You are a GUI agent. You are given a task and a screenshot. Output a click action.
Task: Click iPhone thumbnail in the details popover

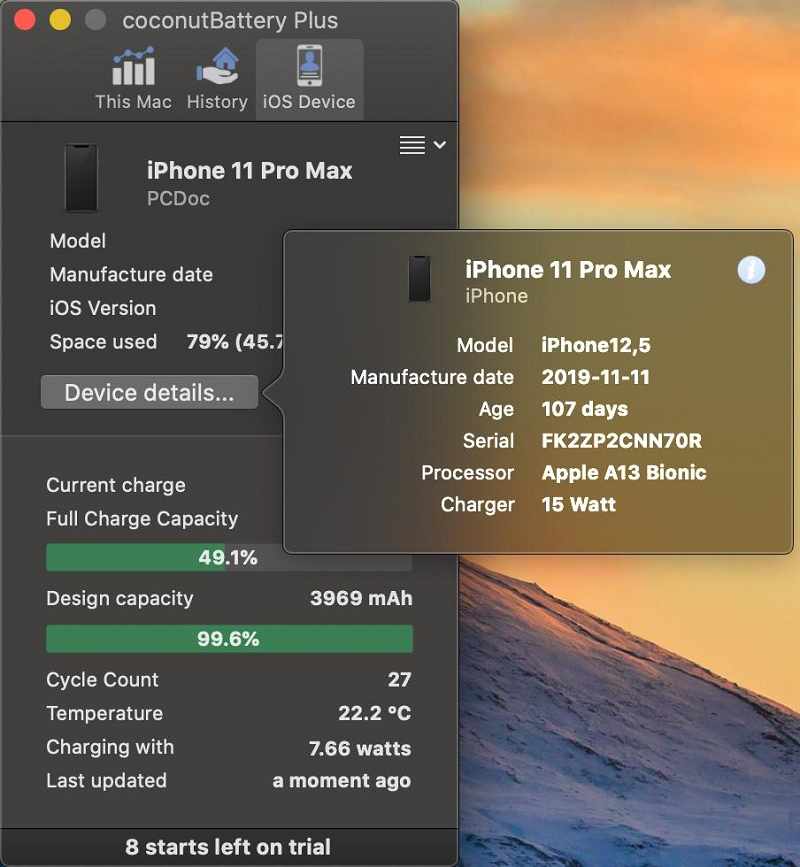pyautogui.click(x=419, y=278)
